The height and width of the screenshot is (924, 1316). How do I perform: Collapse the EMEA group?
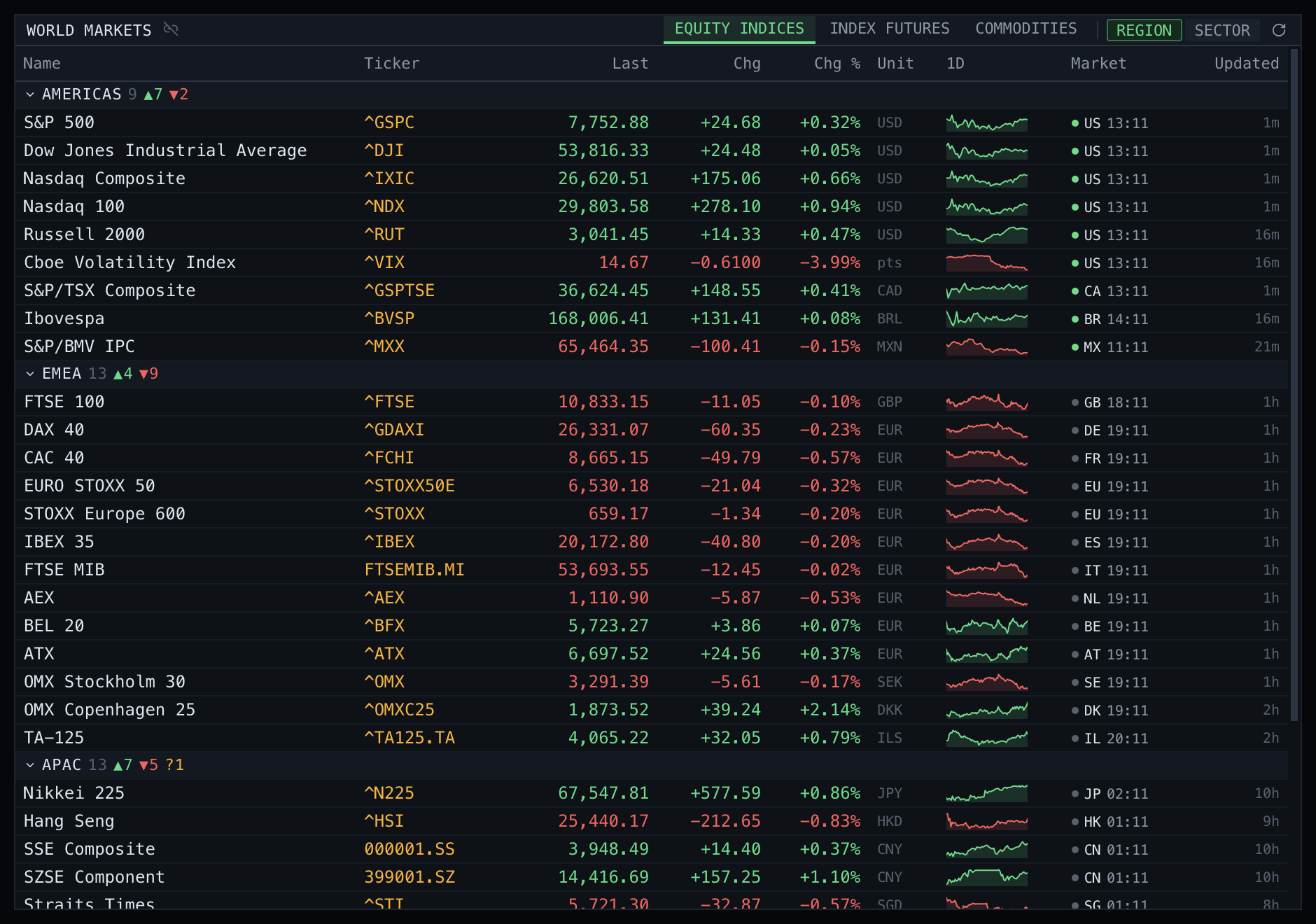click(x=30, y=374)
